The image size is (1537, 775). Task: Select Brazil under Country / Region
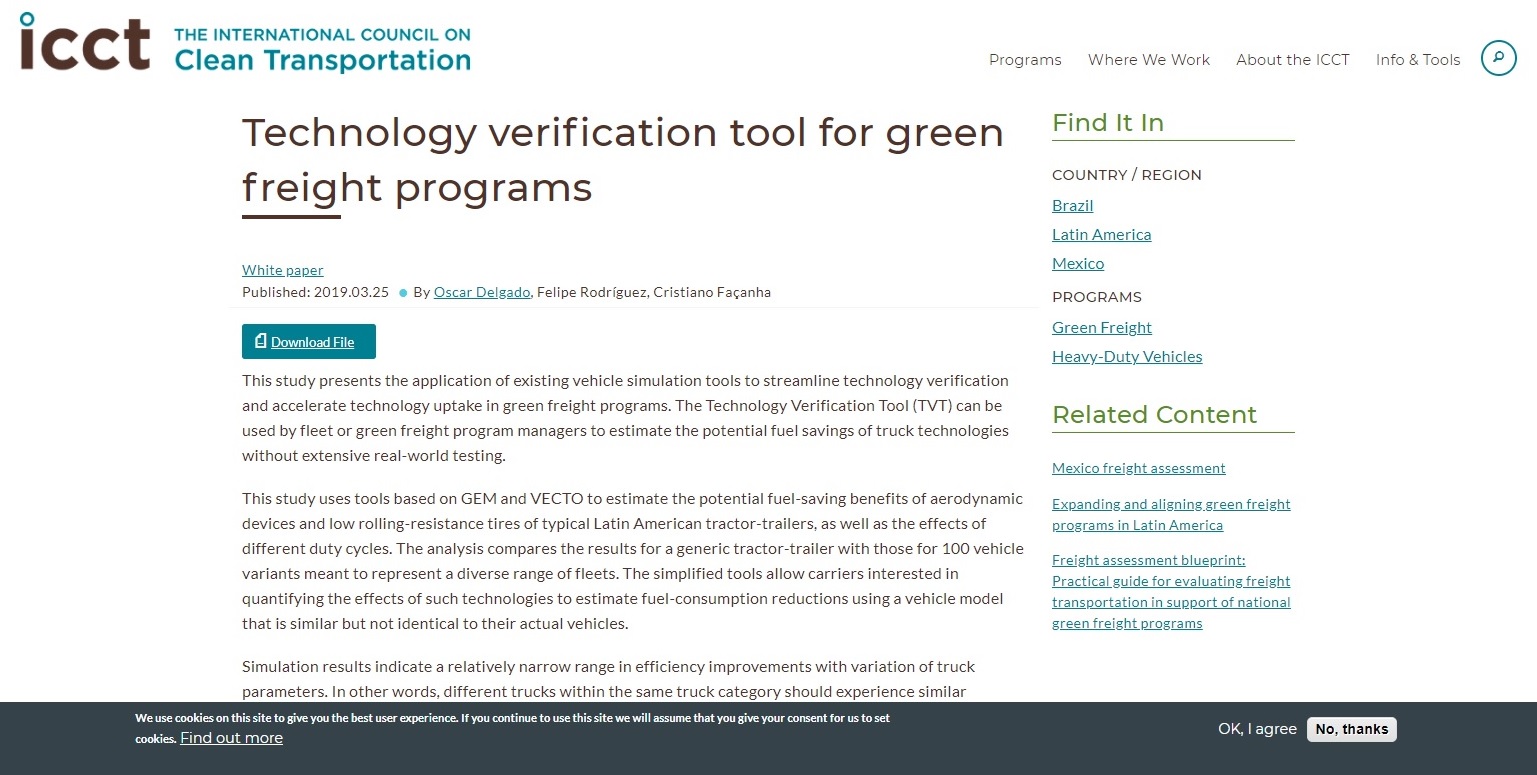click(1073, 205)
